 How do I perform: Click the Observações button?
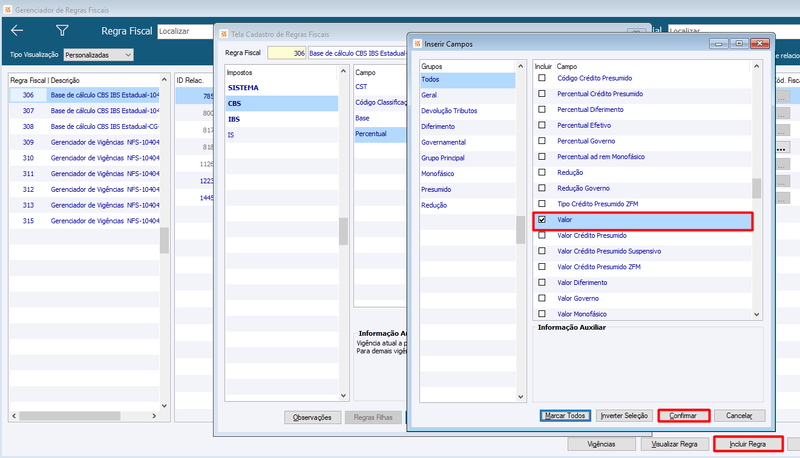tap(312, 417)
